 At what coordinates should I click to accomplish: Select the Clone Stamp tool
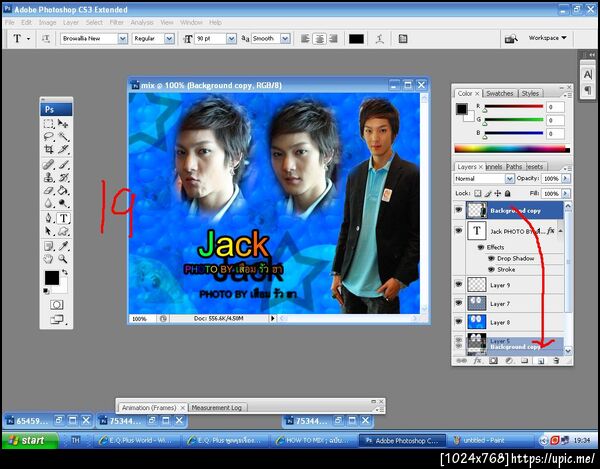point(49,177)
